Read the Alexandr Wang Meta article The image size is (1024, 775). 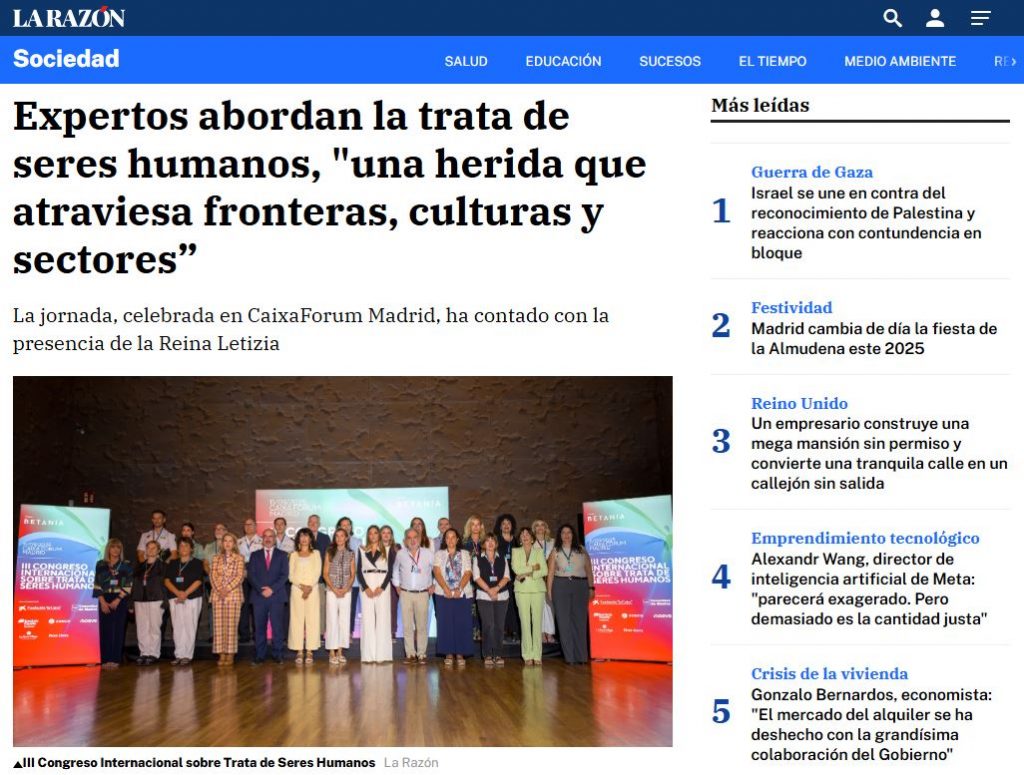[x=869, y=589]
